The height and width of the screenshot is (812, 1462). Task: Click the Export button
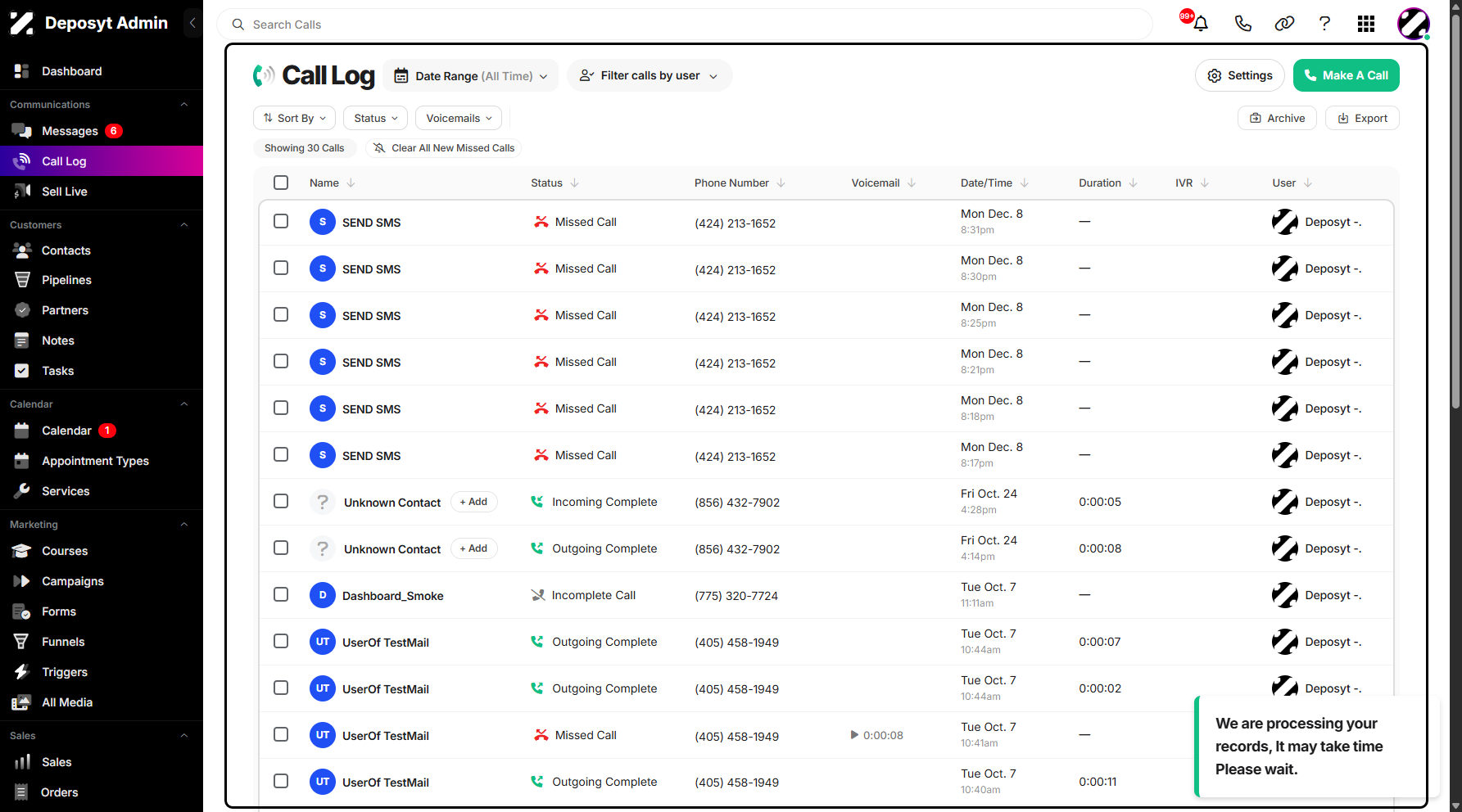tap(1362, 118)
